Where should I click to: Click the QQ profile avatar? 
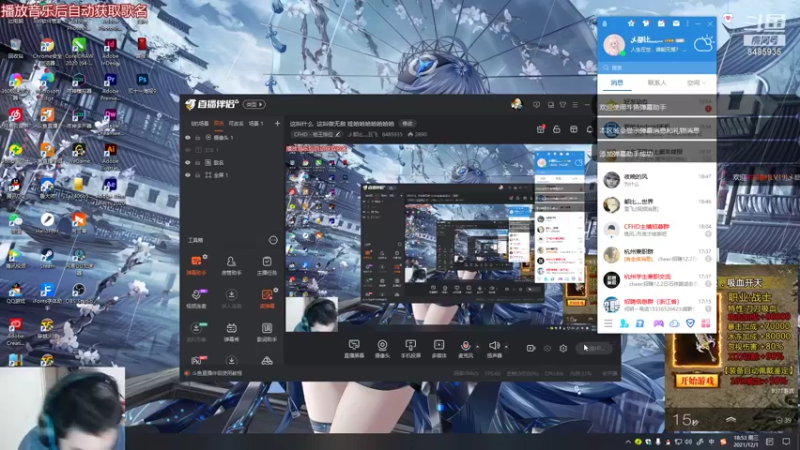tap(614, 44)
